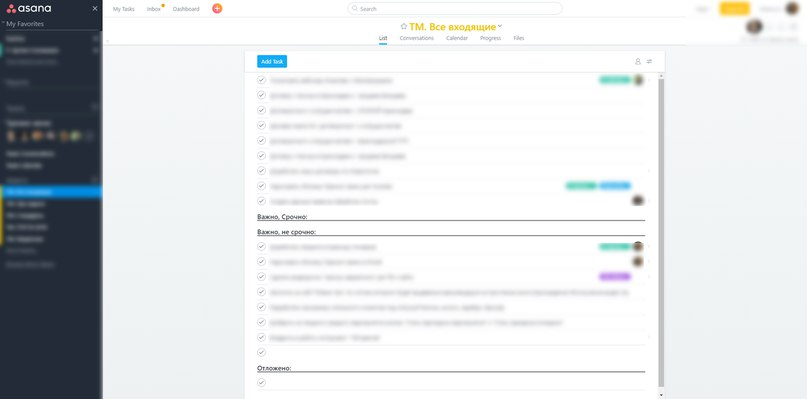
Task: Select the List tab
Action: click(x=383, y=38)
